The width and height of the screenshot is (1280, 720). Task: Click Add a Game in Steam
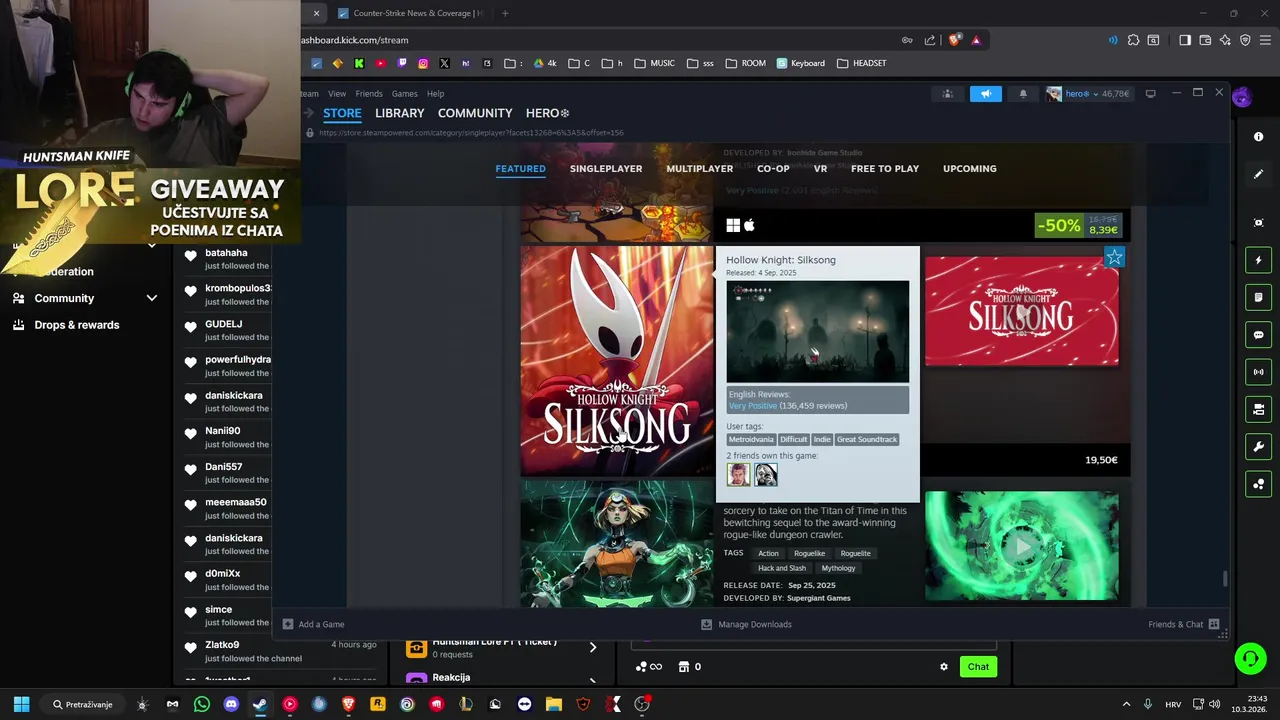(x=313, y=624)
